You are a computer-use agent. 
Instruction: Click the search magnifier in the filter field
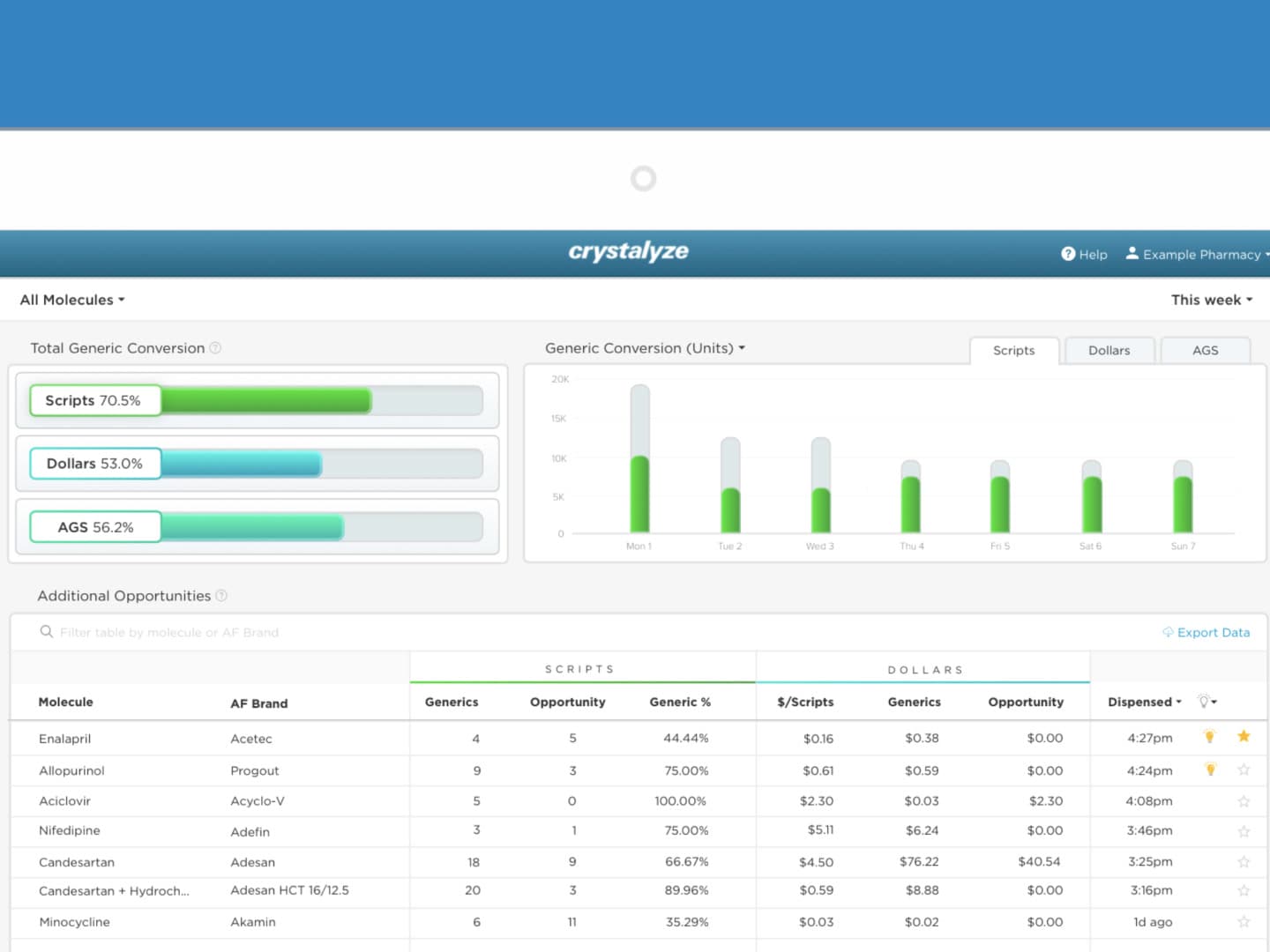point(45,632)
